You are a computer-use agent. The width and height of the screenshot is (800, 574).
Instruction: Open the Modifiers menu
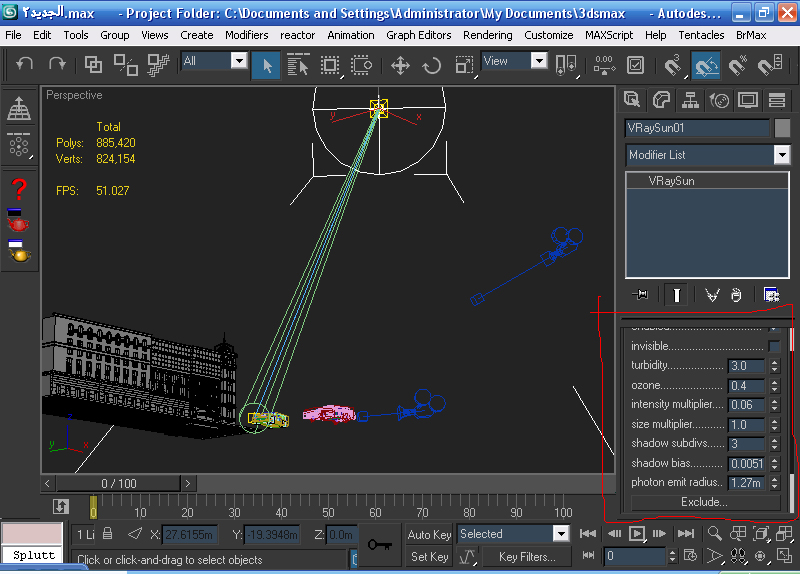pyautogui.click(x=246, y=35)
